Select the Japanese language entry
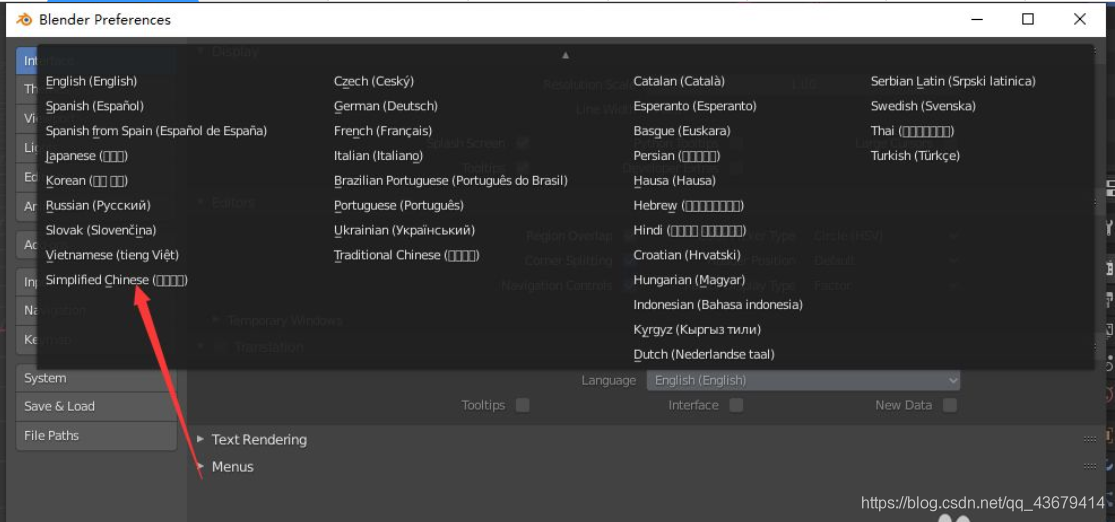 coord(87,156)
